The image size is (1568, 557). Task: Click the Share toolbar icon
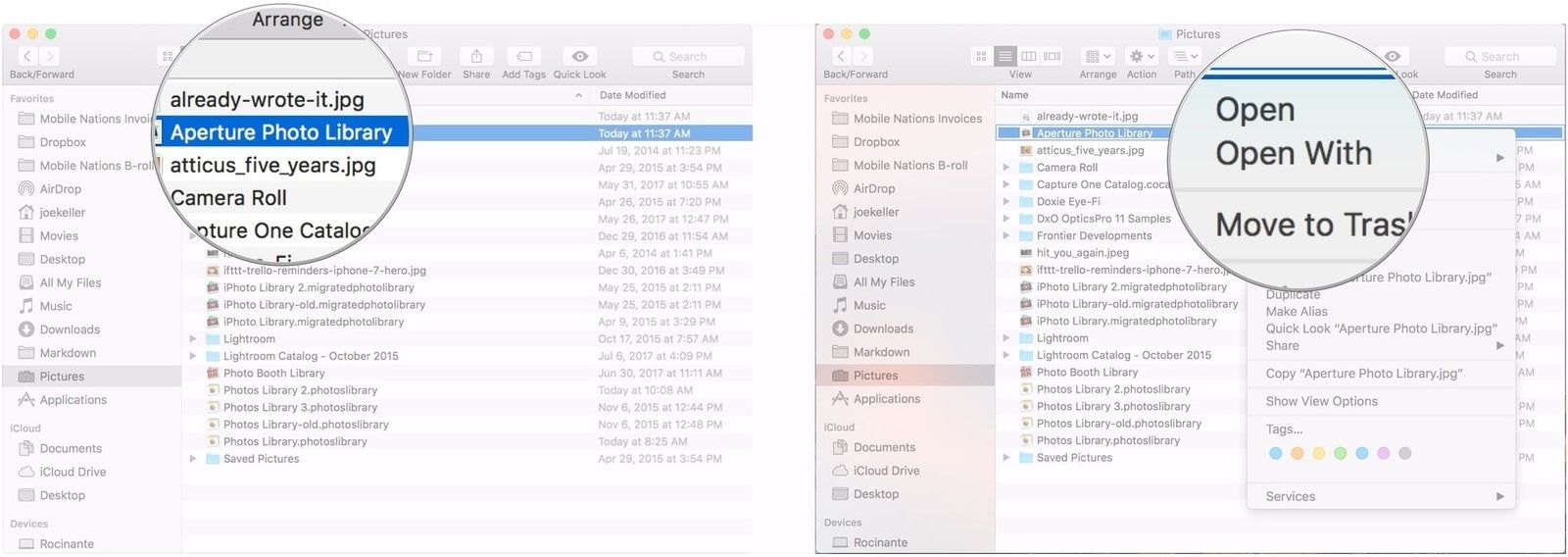[476, 57]
